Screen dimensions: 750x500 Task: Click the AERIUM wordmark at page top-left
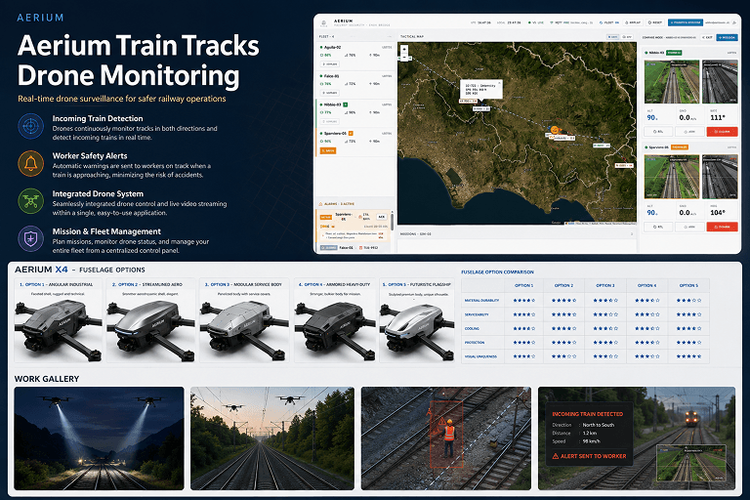[x=40, y=18]
